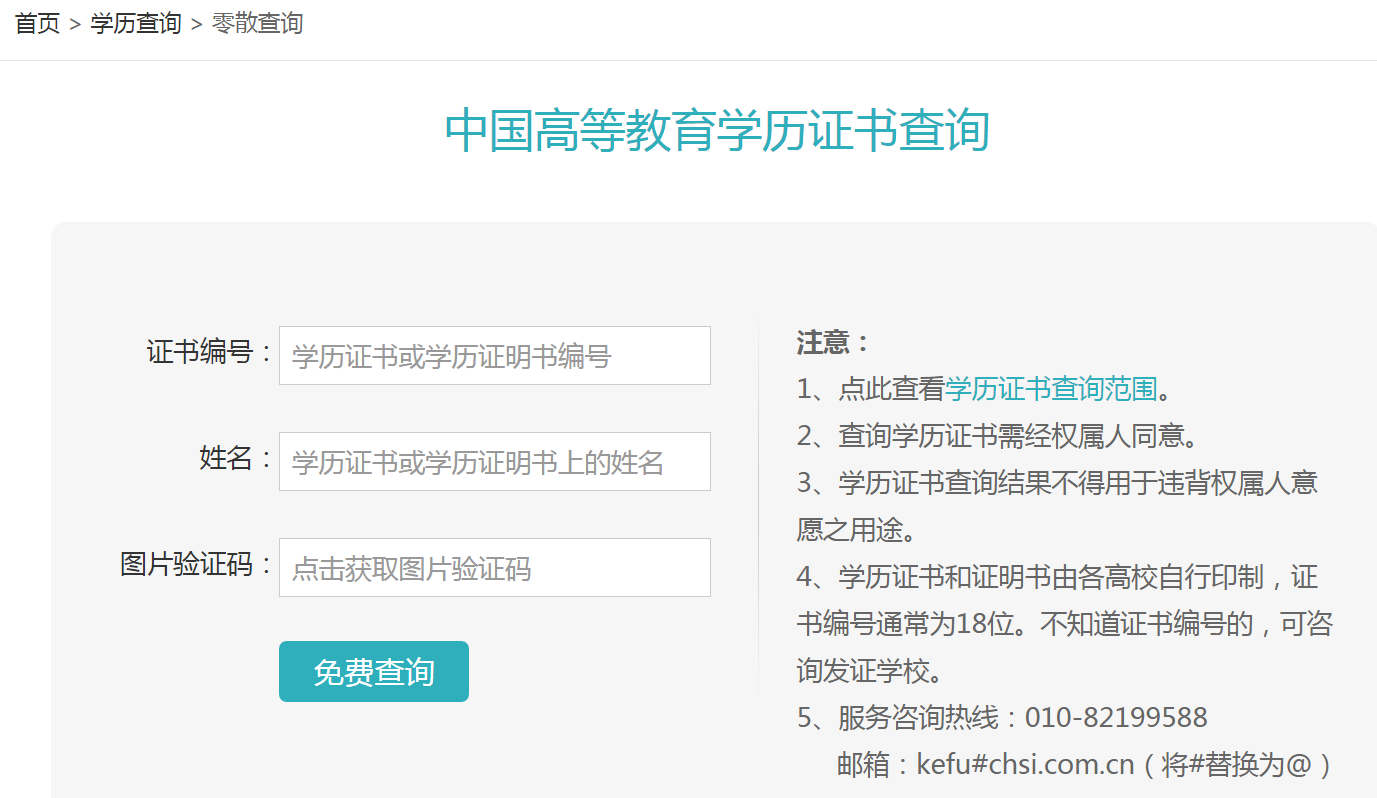Click the hotline number 010-82199588
1377x798 pixels.
(1116, 717)
